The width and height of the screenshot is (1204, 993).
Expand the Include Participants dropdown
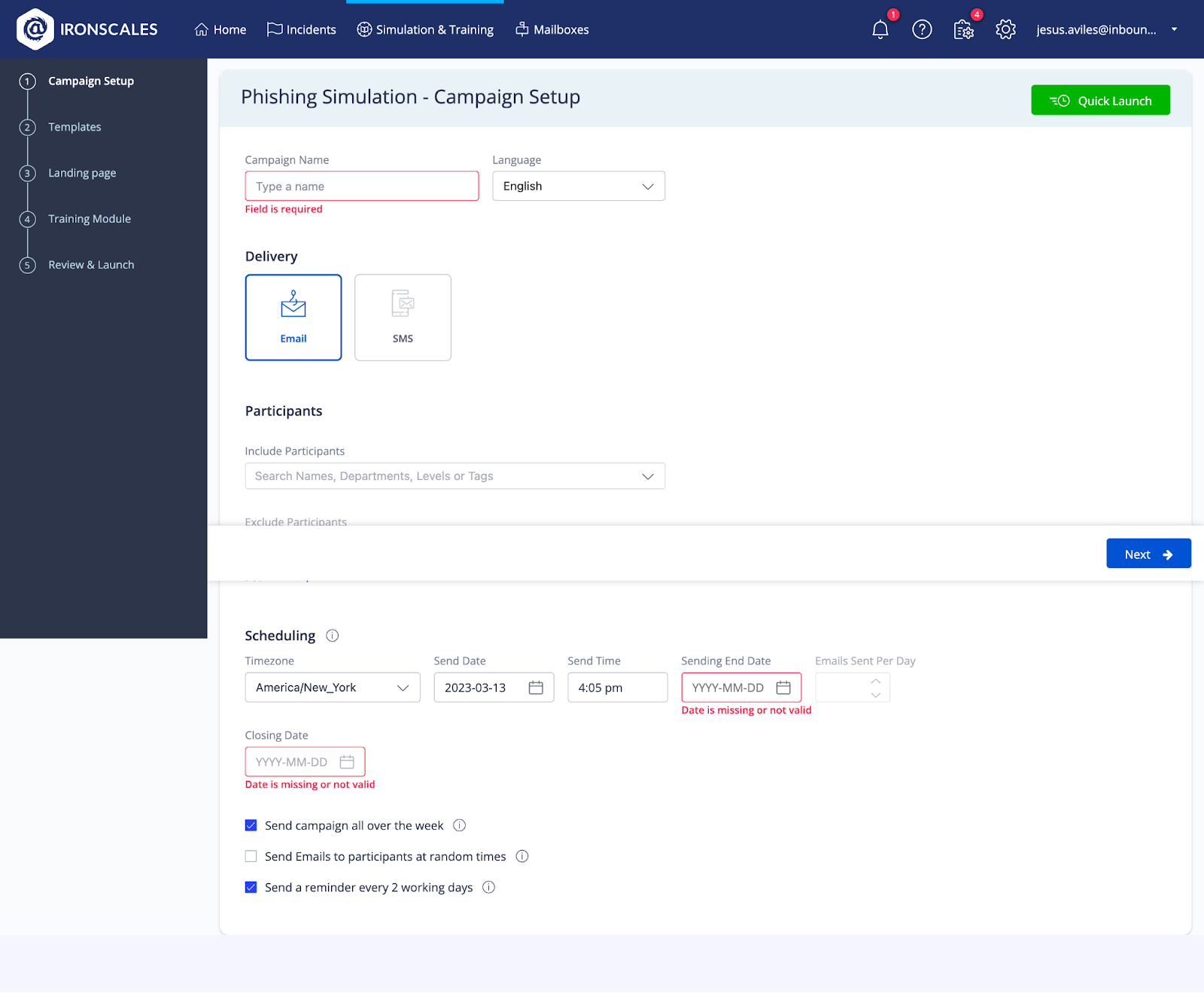click(x=455, y=476)
